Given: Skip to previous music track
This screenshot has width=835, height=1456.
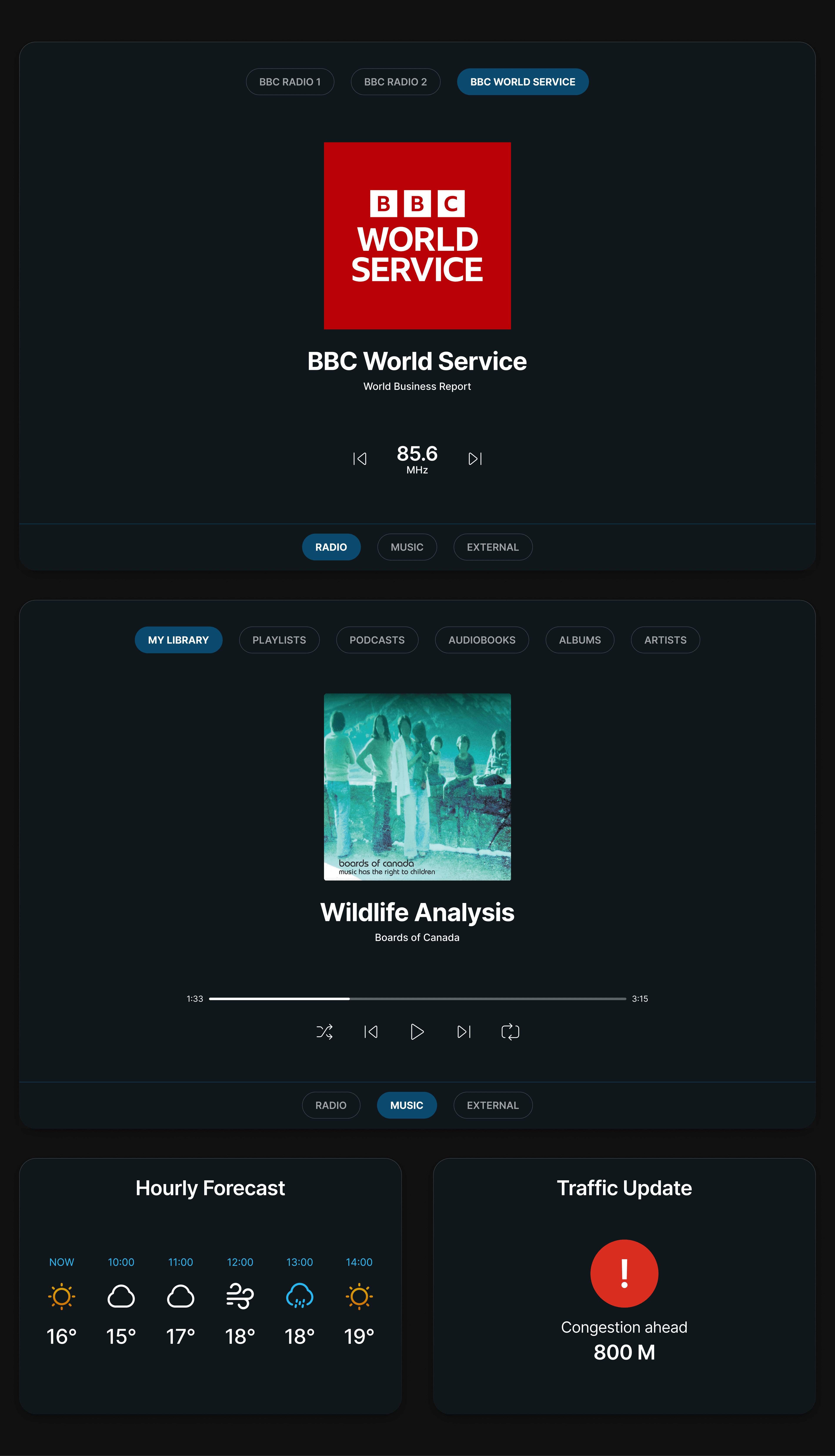Looking at the screenshot, I should coord(371,1032).
